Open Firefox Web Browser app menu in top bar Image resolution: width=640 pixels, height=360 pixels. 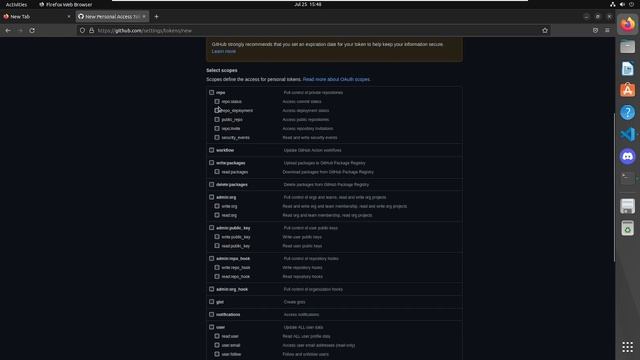[66, 4]
